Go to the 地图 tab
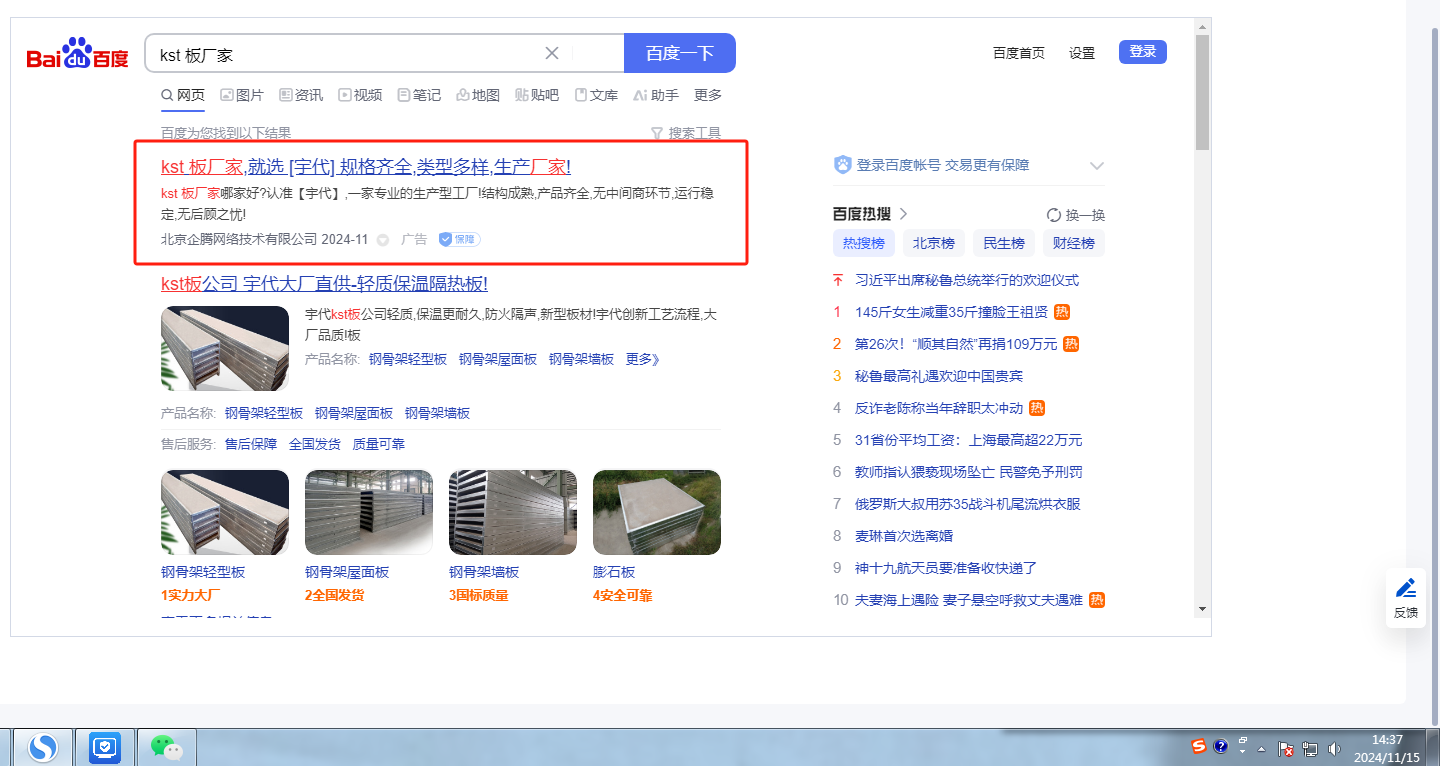Screen dimensions: 1440x766 tap(478, 95)
